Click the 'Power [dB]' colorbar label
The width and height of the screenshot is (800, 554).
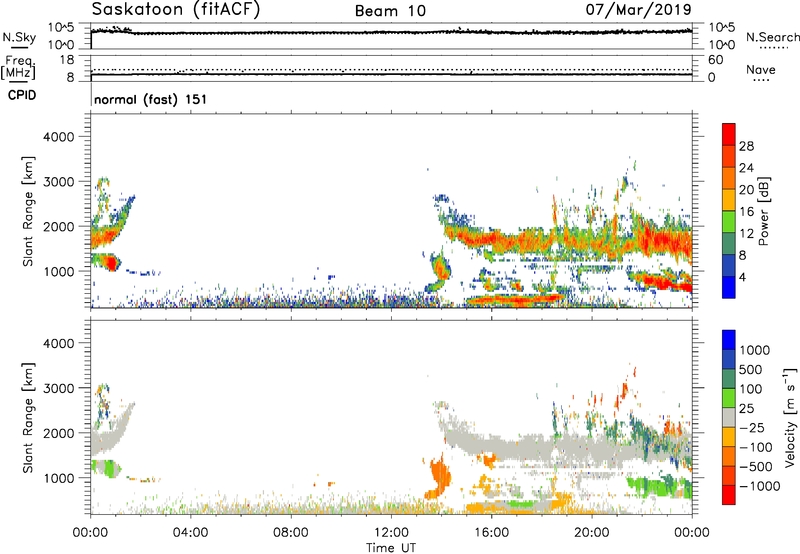tap(764, 211)
